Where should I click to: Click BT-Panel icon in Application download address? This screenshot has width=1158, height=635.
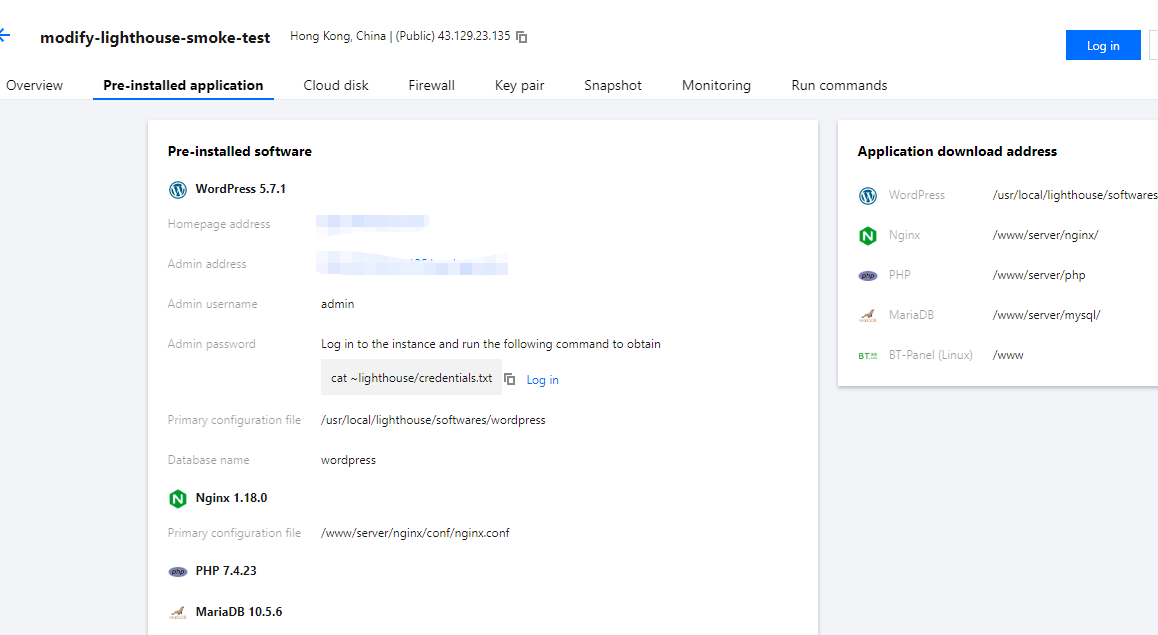coord(868,355)
